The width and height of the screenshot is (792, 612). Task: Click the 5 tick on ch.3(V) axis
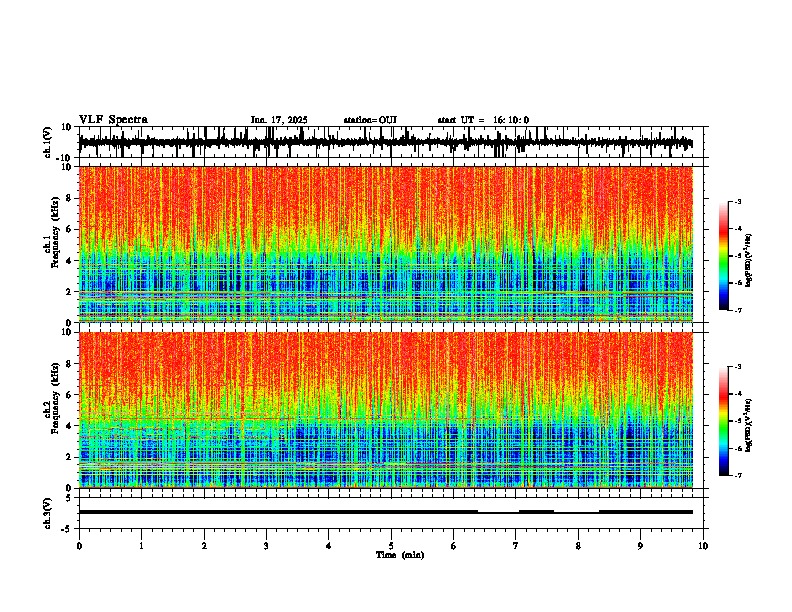[69, 498]
